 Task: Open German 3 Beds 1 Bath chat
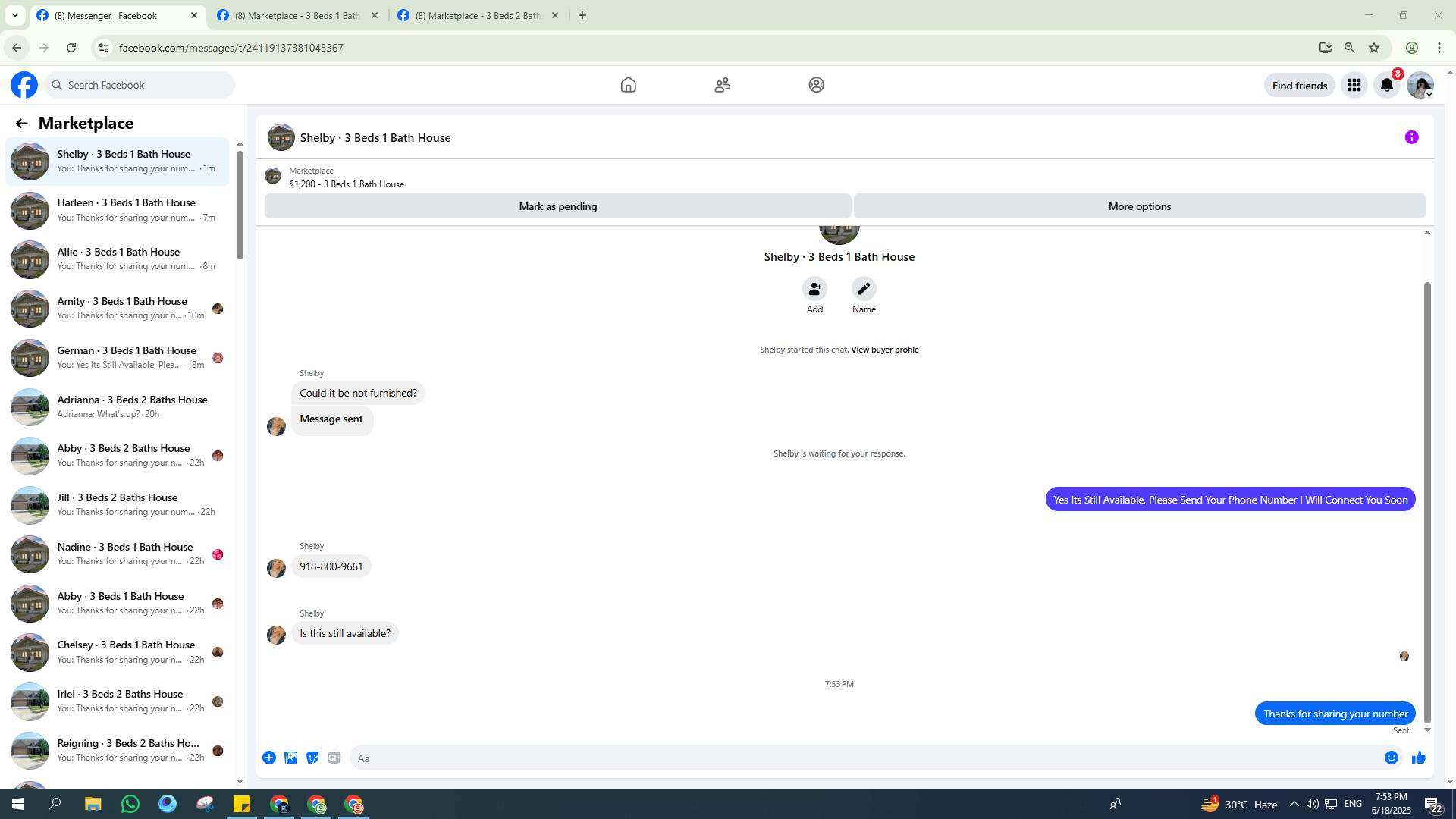(117, 358)
